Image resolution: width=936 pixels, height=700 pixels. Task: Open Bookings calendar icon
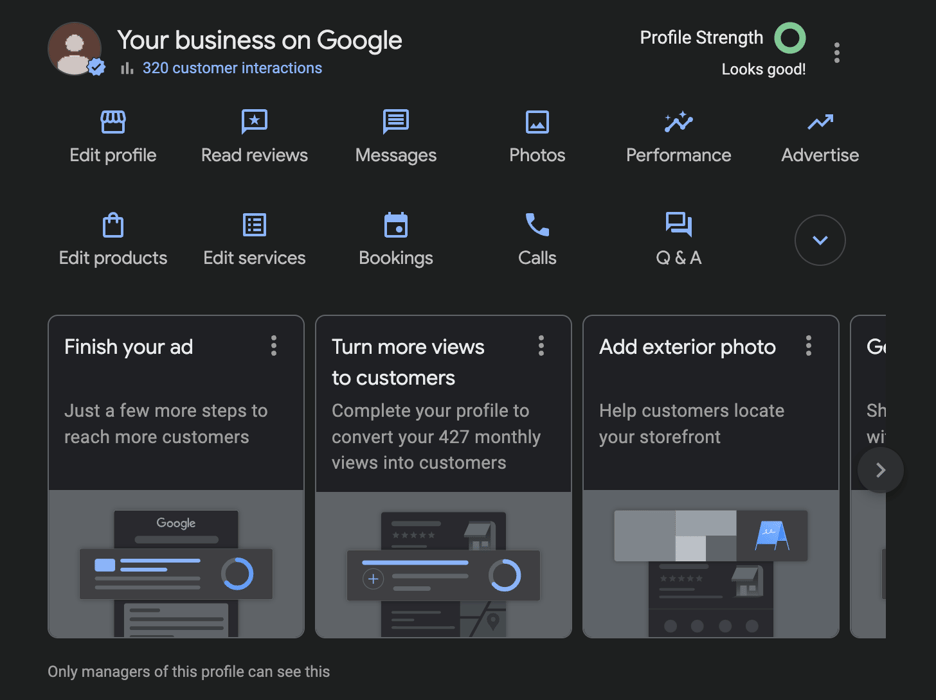(x=396, y=225)
